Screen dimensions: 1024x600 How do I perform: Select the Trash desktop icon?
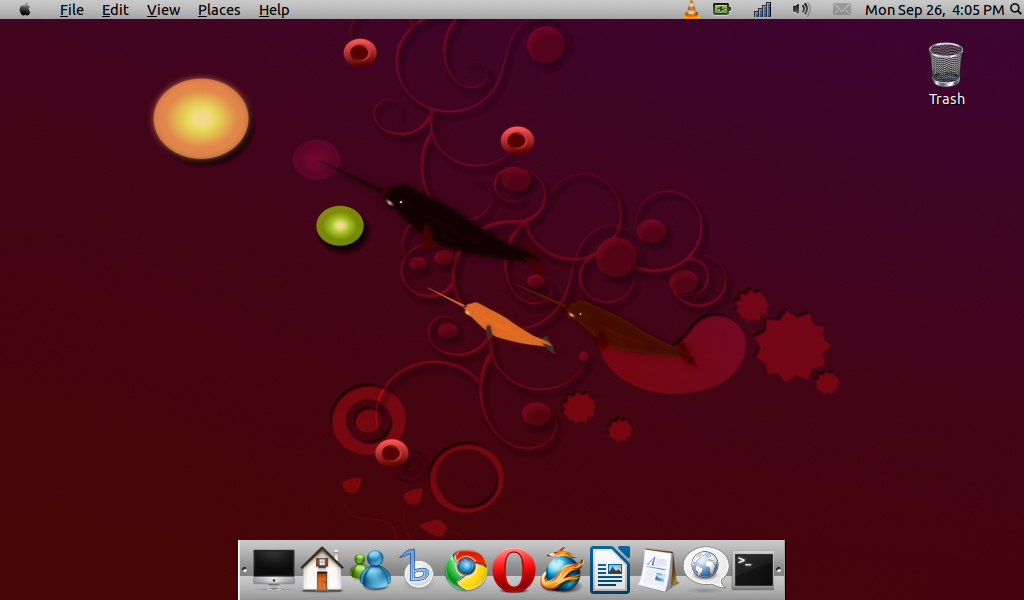pyautogui.click(x=946, y=74)
